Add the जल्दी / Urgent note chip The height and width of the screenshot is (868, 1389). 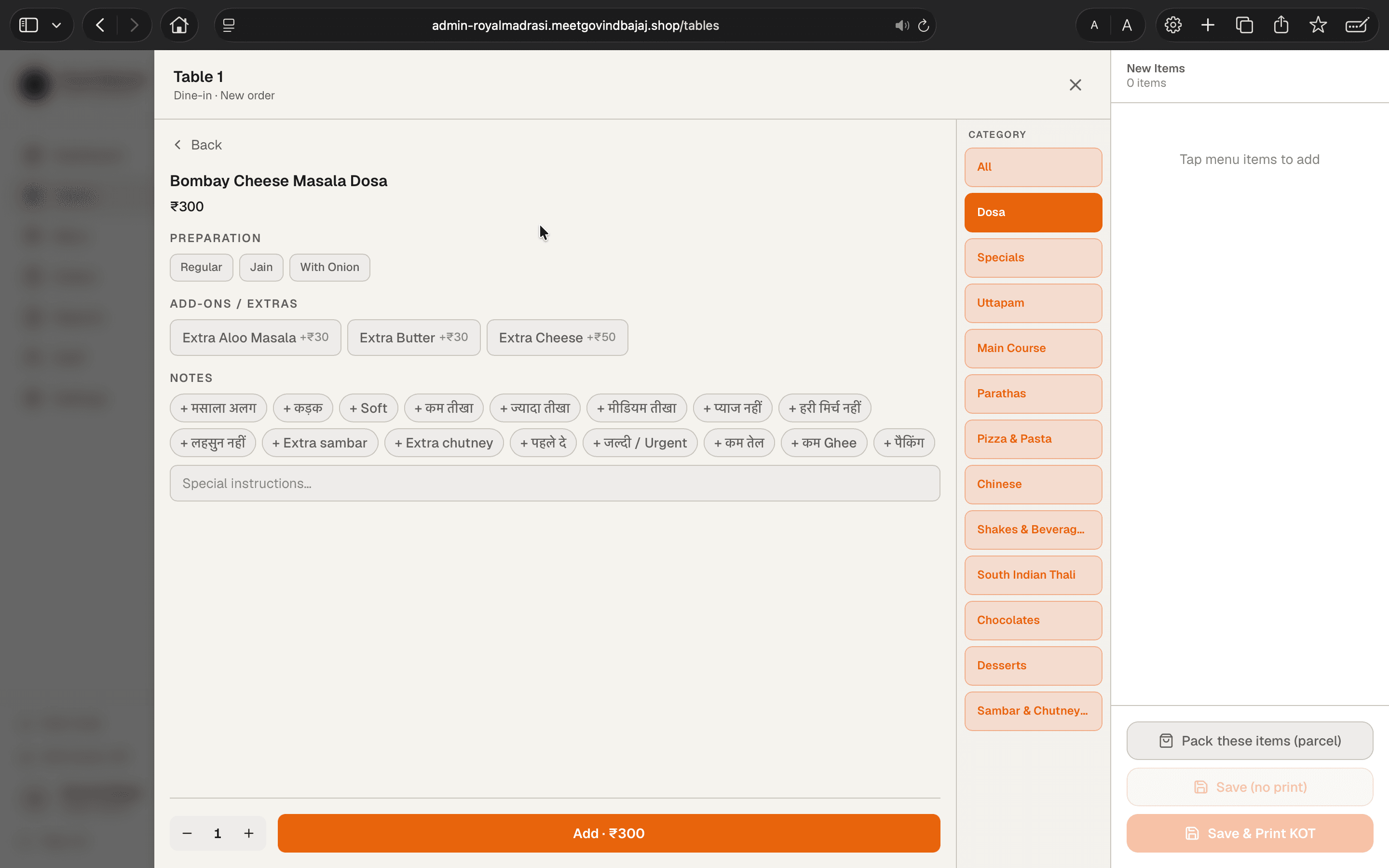(640, 443)
